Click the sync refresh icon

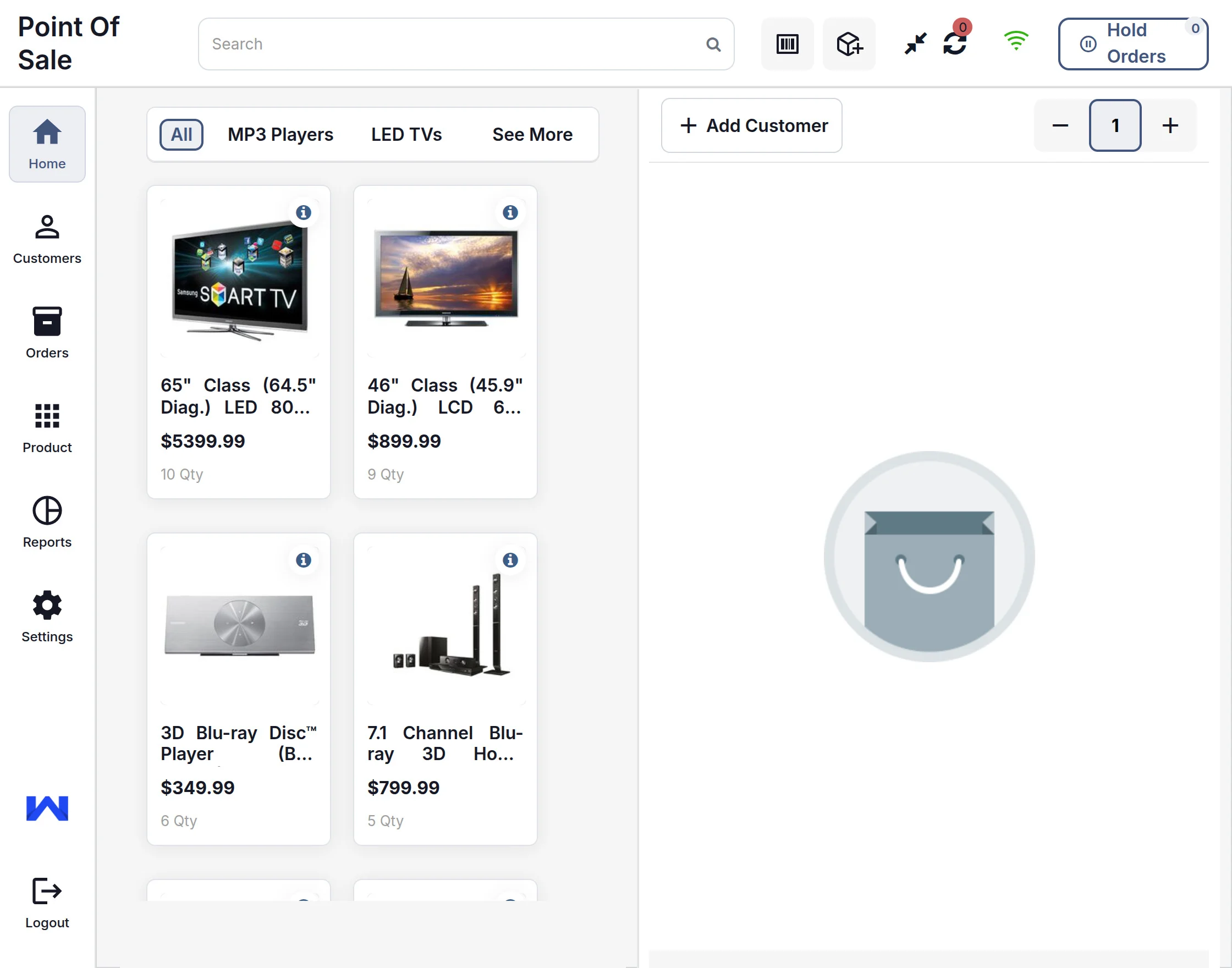[x=954, y=43]
